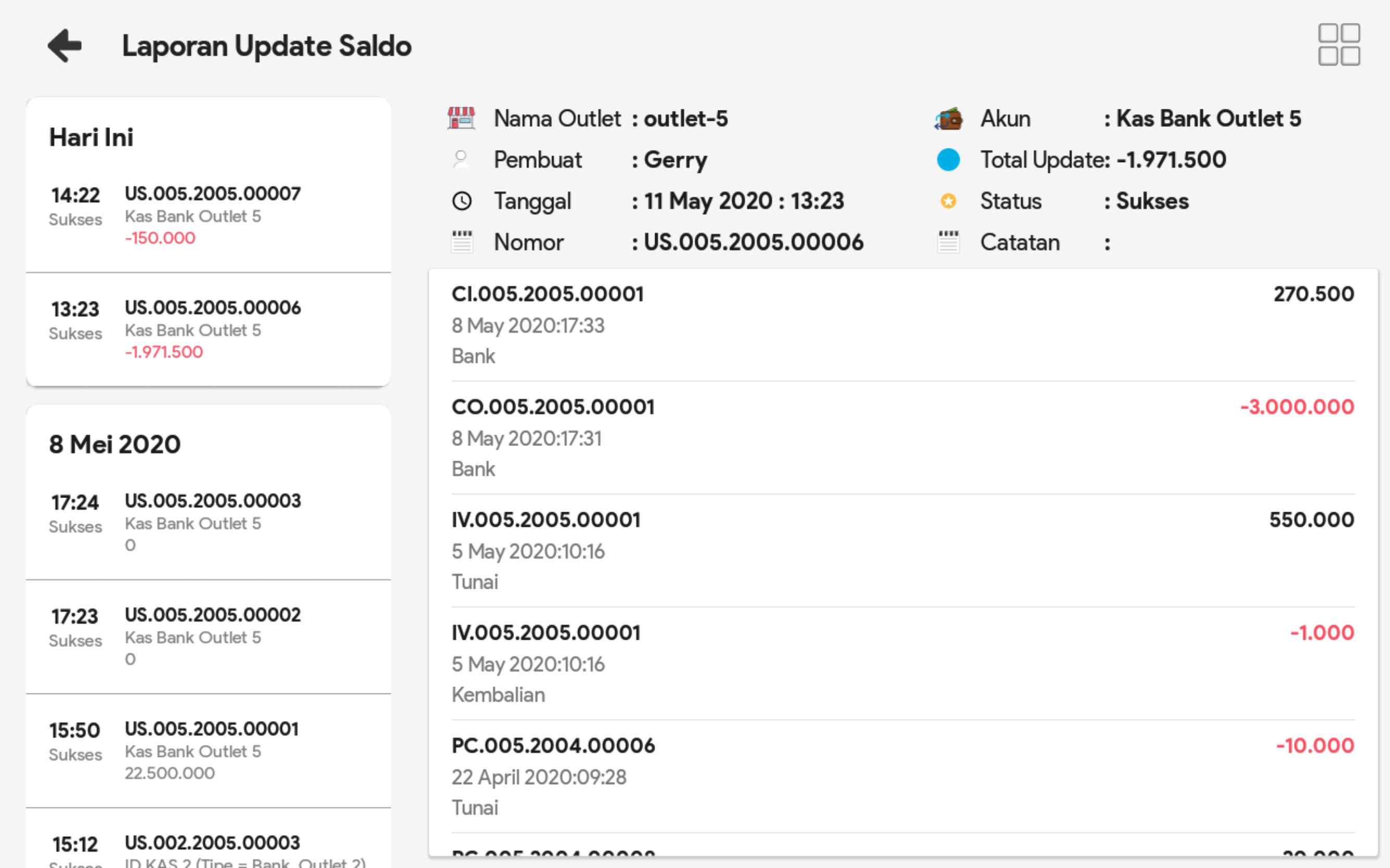Click the blue Total Update circle

pyautogui.click(x=948, y=159)
